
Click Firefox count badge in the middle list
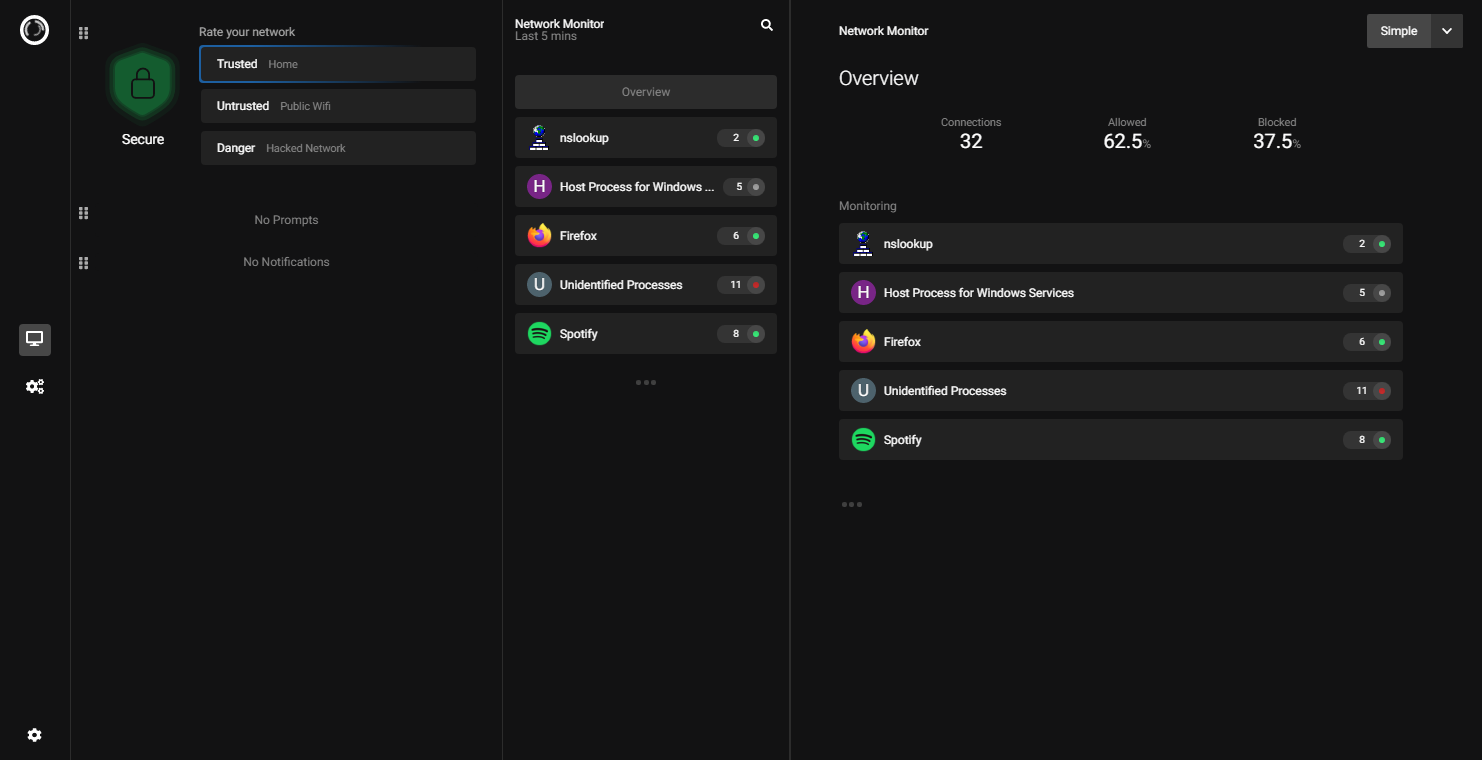(741, 236)
